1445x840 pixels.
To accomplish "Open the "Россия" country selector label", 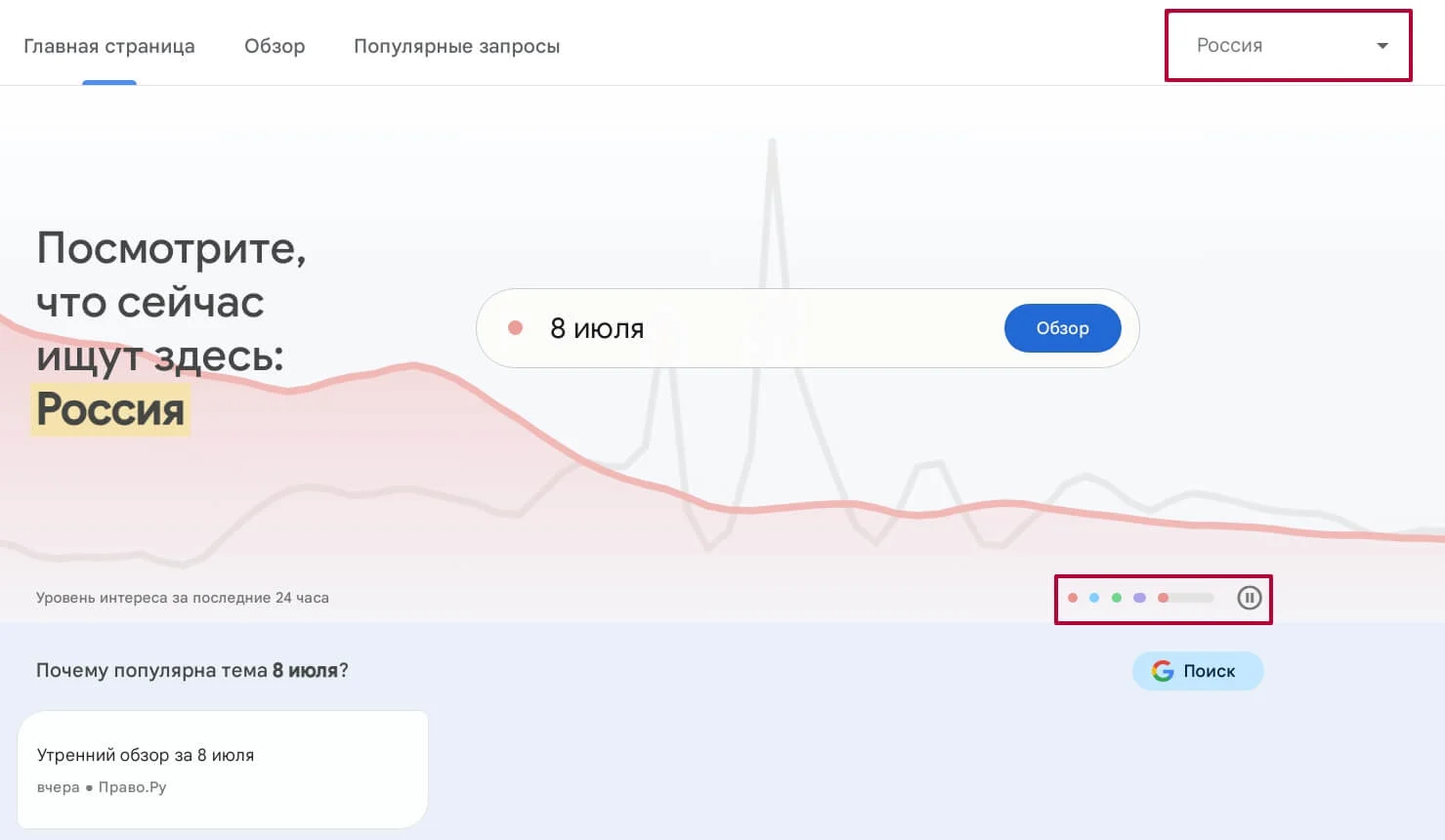I will tap(1229, 46).
